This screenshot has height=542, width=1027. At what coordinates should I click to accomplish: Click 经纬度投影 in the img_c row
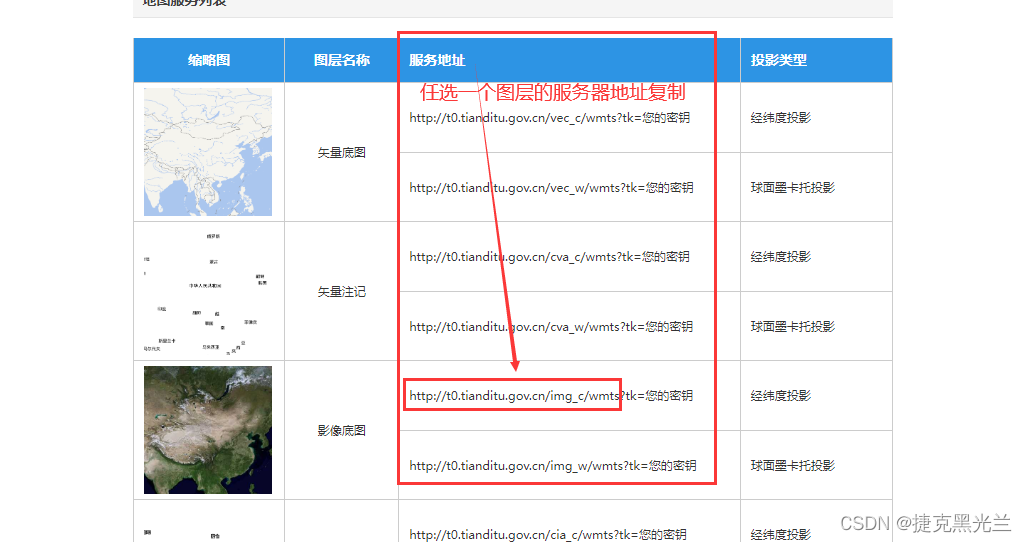point(781,396)
